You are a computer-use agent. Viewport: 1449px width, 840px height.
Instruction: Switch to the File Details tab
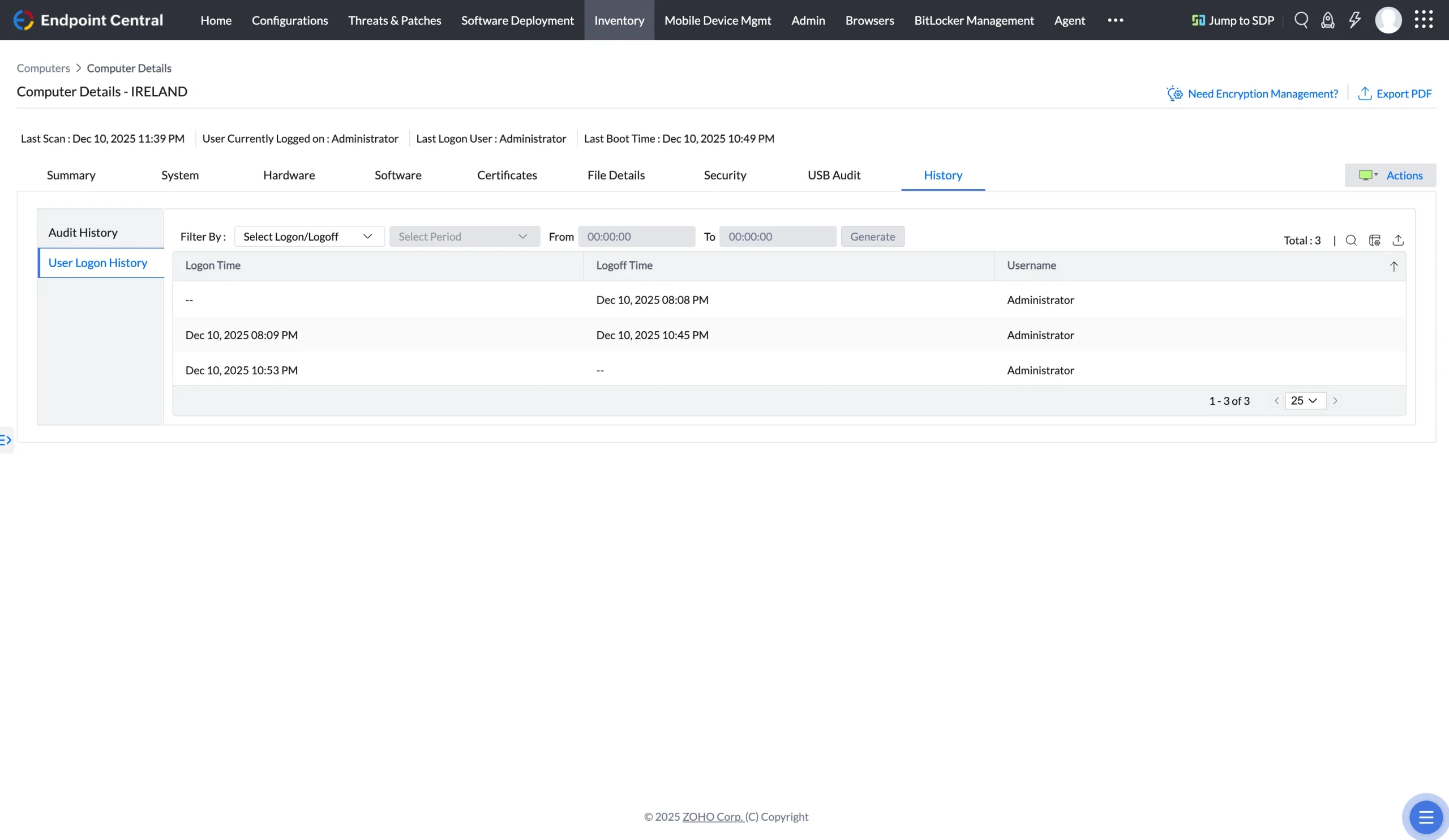[616, 175]
